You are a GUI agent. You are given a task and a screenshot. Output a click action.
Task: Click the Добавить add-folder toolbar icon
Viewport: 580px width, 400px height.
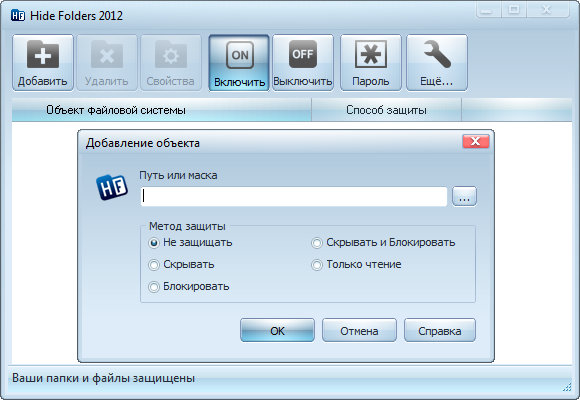pos(43,63)
